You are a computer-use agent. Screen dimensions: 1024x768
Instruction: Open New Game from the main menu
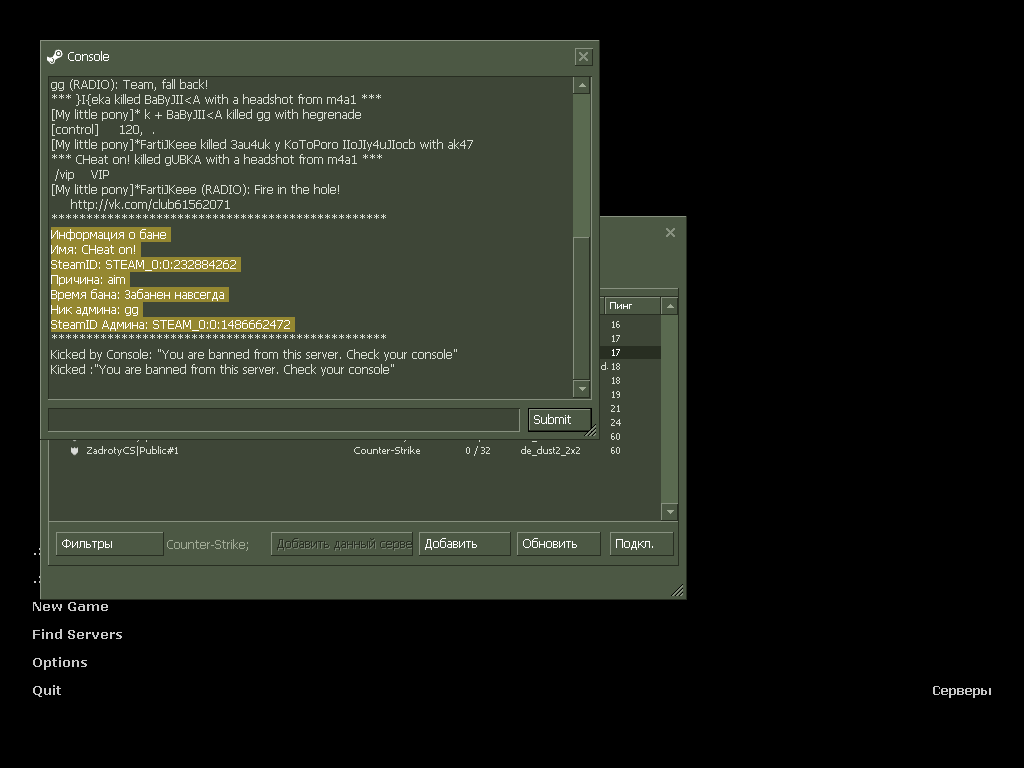[71, 607]
